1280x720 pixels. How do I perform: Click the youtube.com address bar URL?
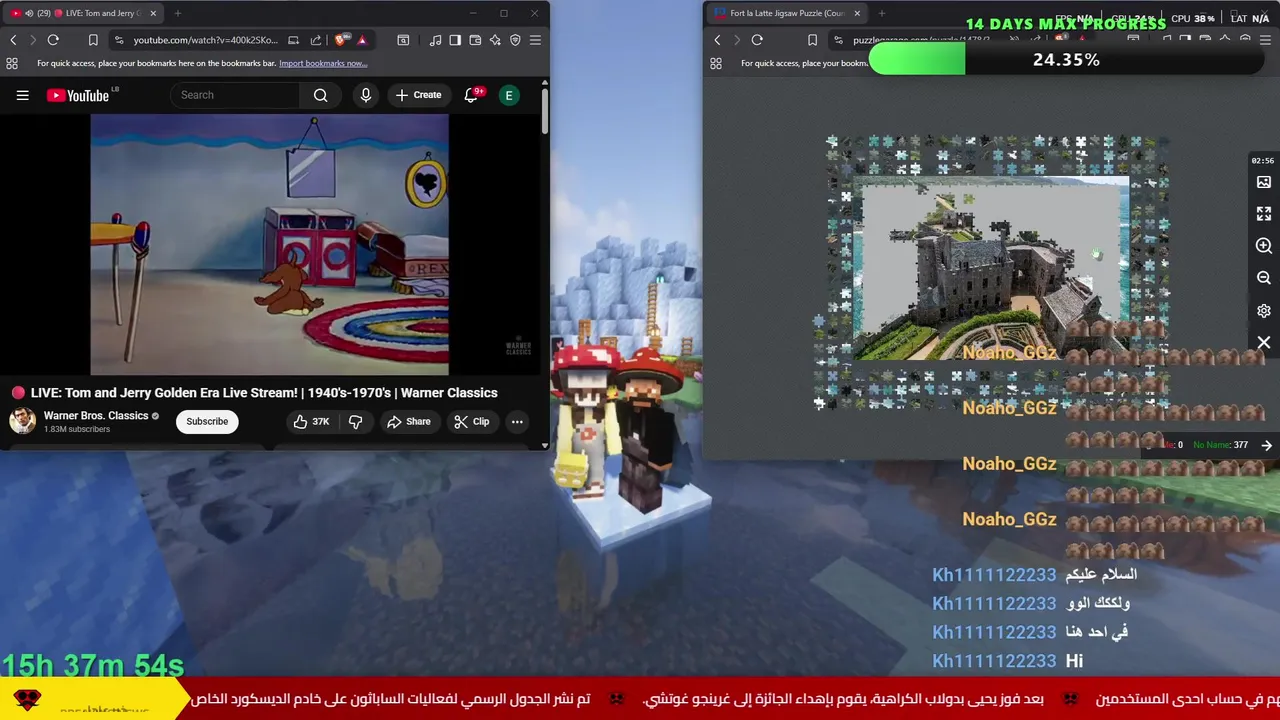[x=205, y=40]
